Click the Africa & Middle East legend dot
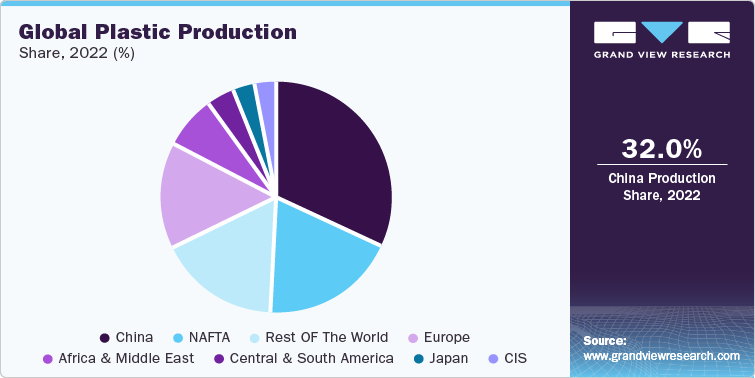This screenshot has width=755, height=378. 47,359
